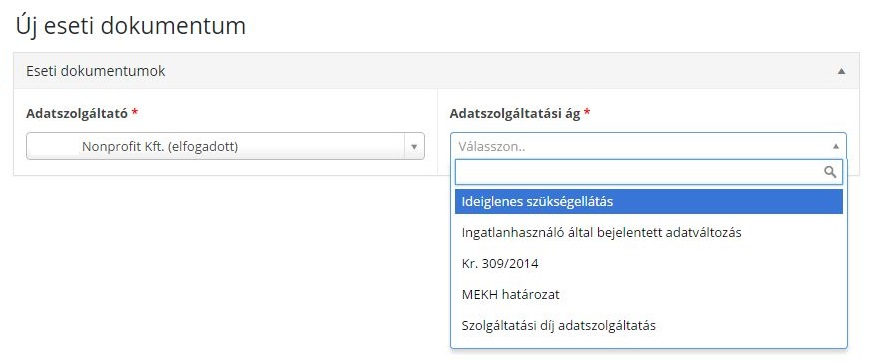
Task: Click empty panel area under Adatszolgáltató box
Action: click(x=225, y=167)
